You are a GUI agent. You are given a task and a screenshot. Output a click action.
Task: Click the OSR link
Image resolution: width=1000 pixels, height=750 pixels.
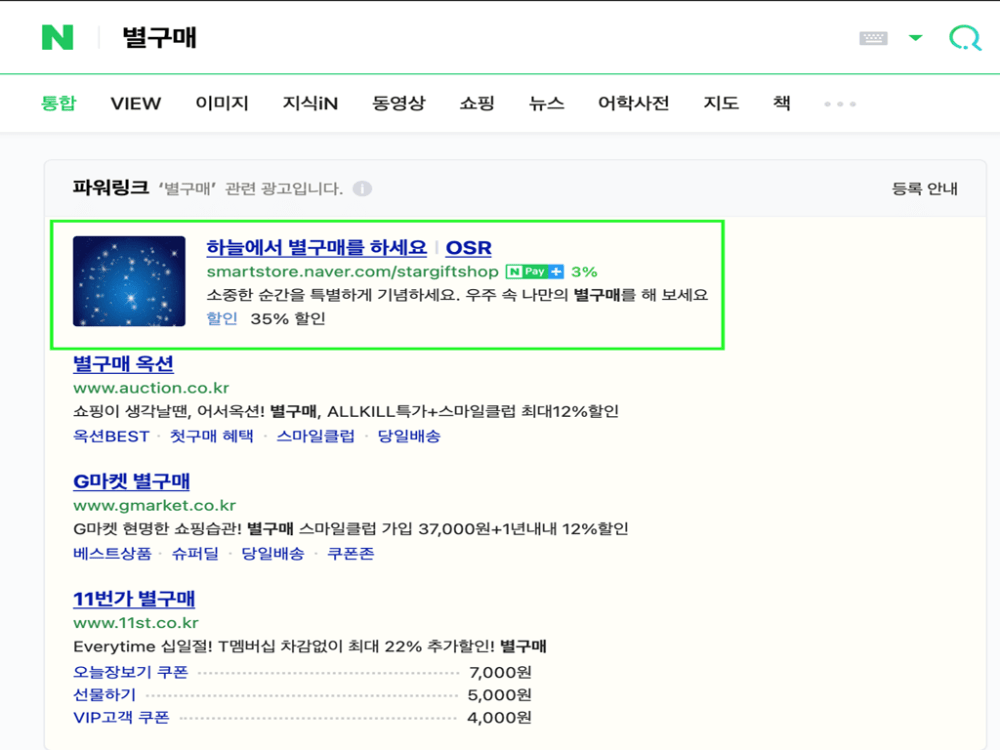tap(468, 247)
